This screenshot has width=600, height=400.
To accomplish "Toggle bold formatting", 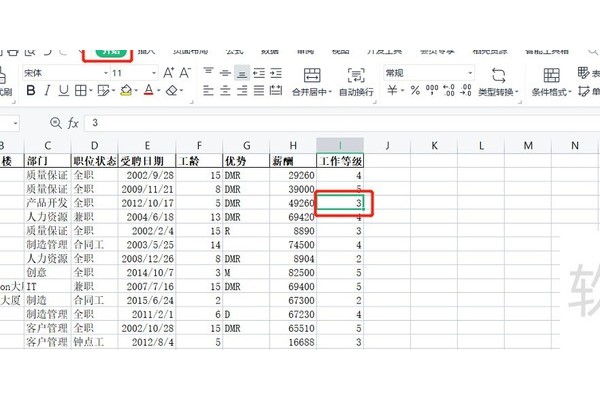I will [31, 91].
